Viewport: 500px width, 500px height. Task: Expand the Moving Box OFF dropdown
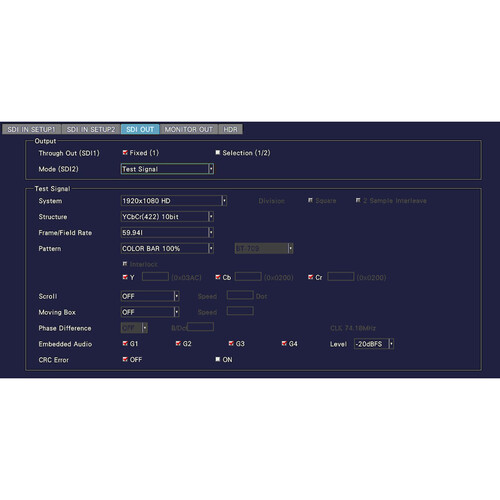(x=150, y=312)
